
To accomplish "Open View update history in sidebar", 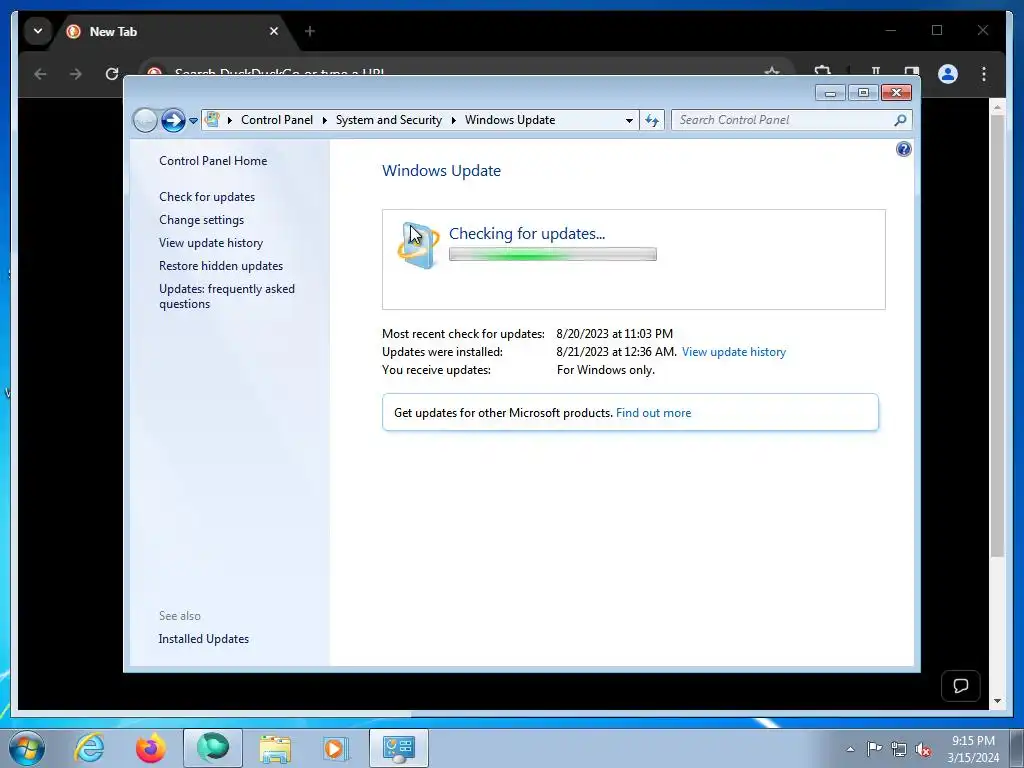I will coord(211,243).
